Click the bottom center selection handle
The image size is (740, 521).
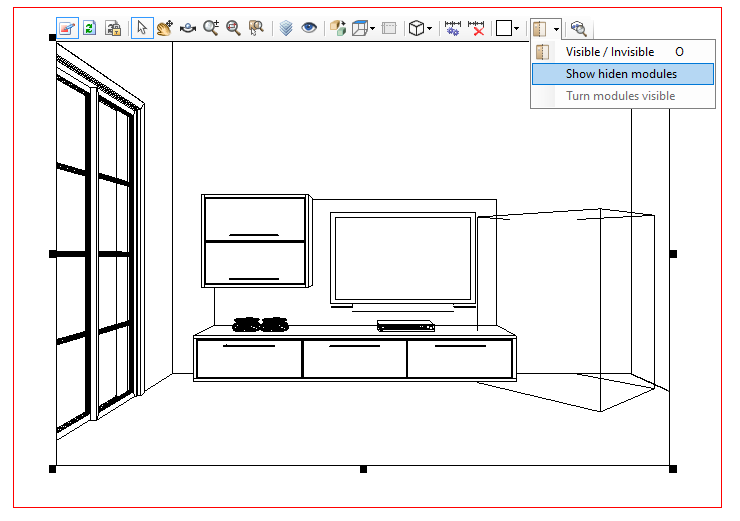coord(363,469)
